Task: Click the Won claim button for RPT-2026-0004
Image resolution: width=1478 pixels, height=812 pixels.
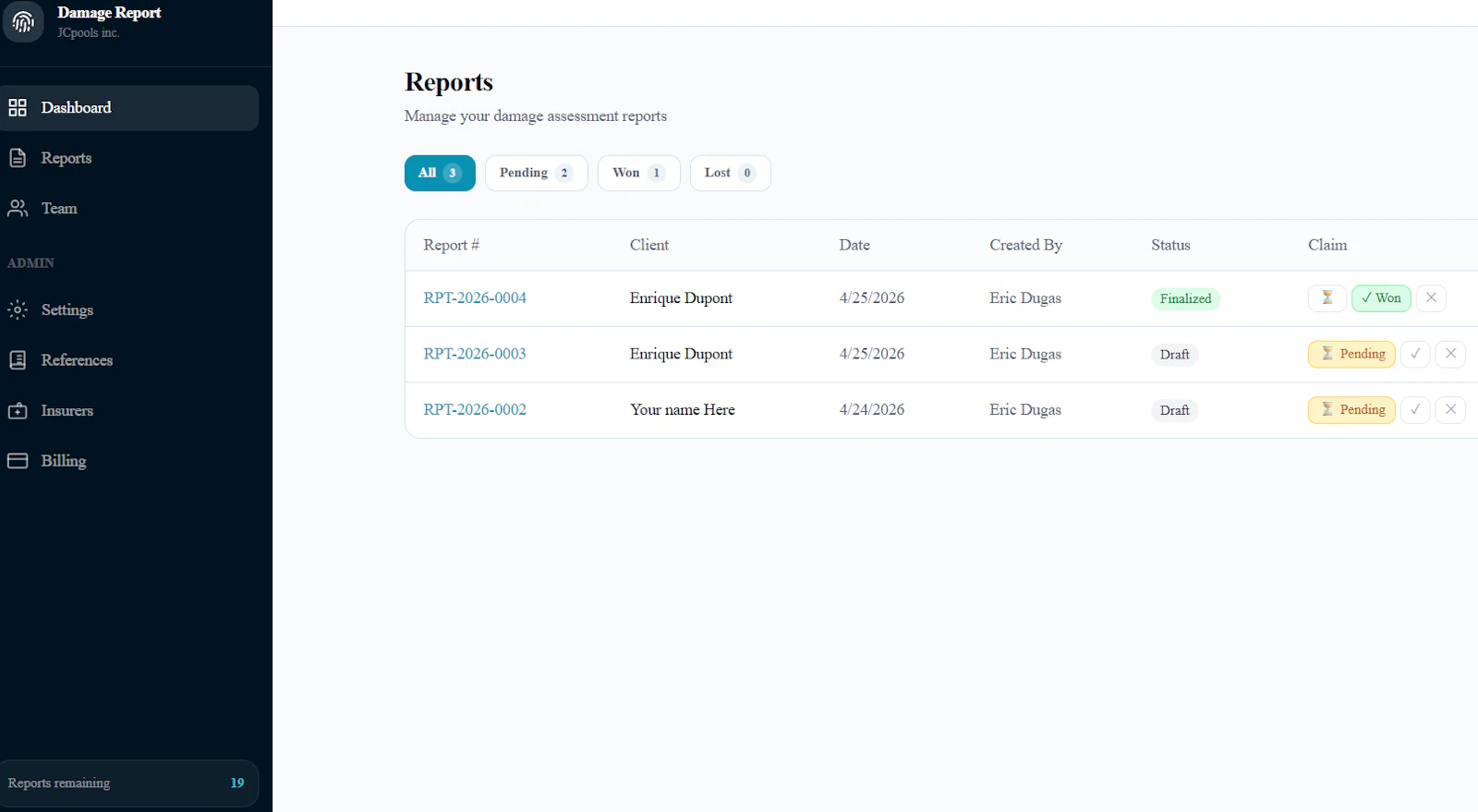Action: point(1381,298)
